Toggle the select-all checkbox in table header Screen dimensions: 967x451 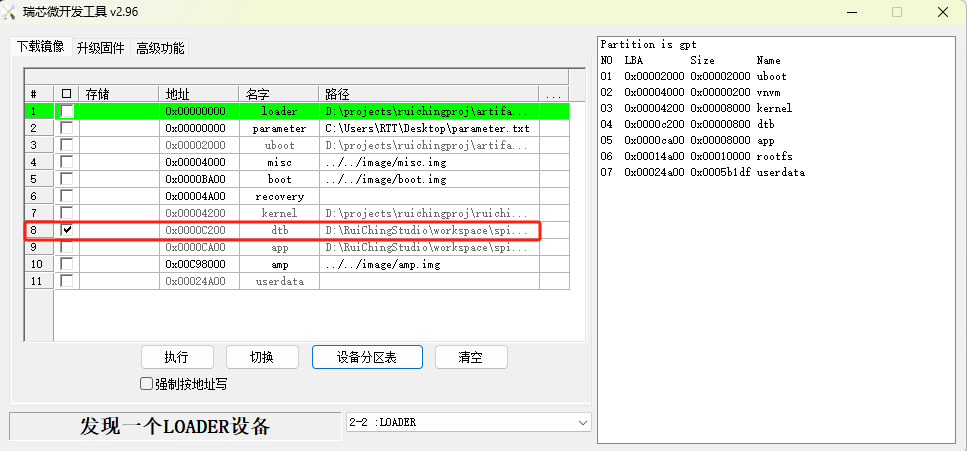click(66, 94)
